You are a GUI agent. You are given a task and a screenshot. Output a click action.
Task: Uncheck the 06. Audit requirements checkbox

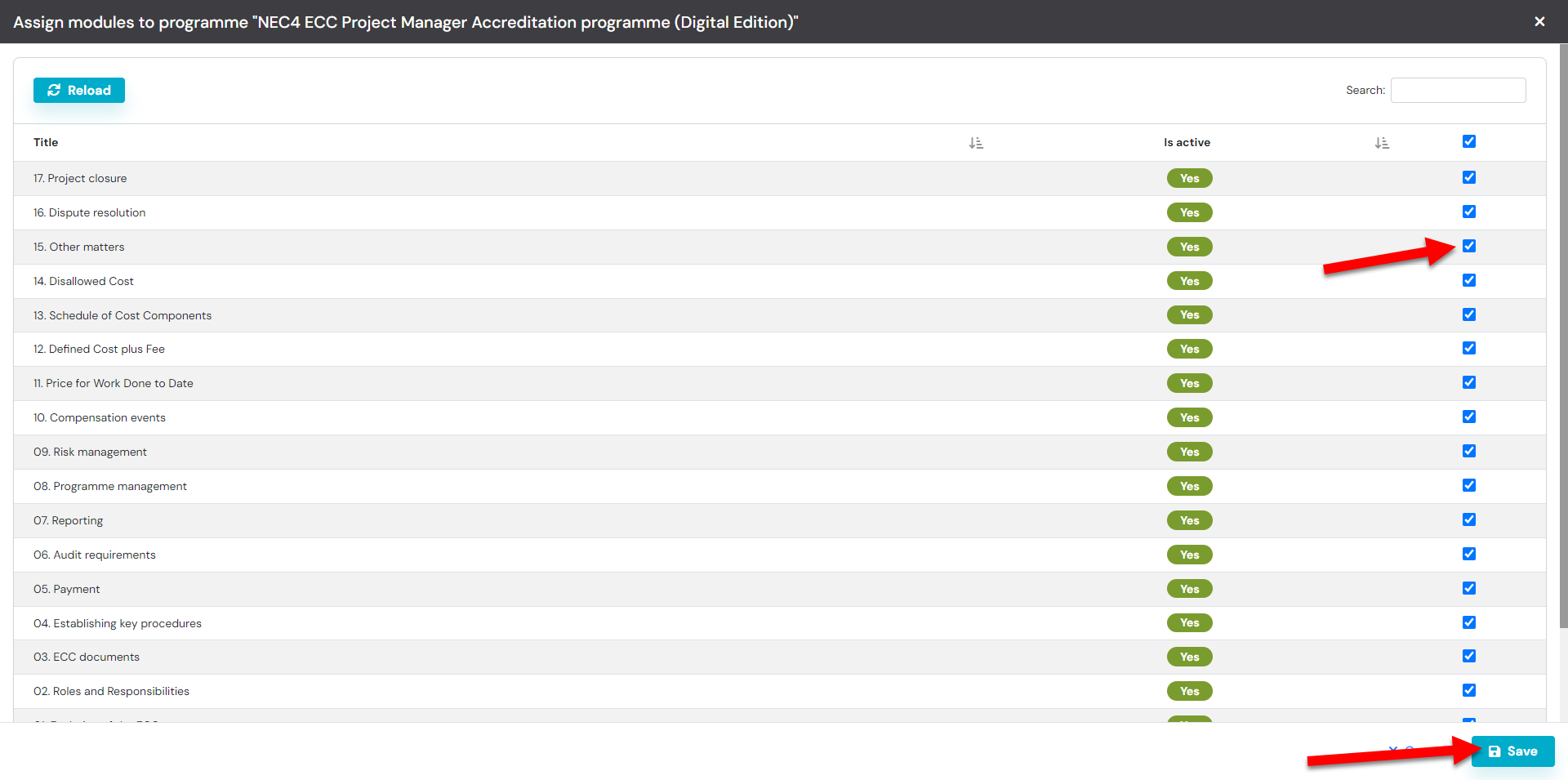pyautogui.click(x=1469, y=554)
